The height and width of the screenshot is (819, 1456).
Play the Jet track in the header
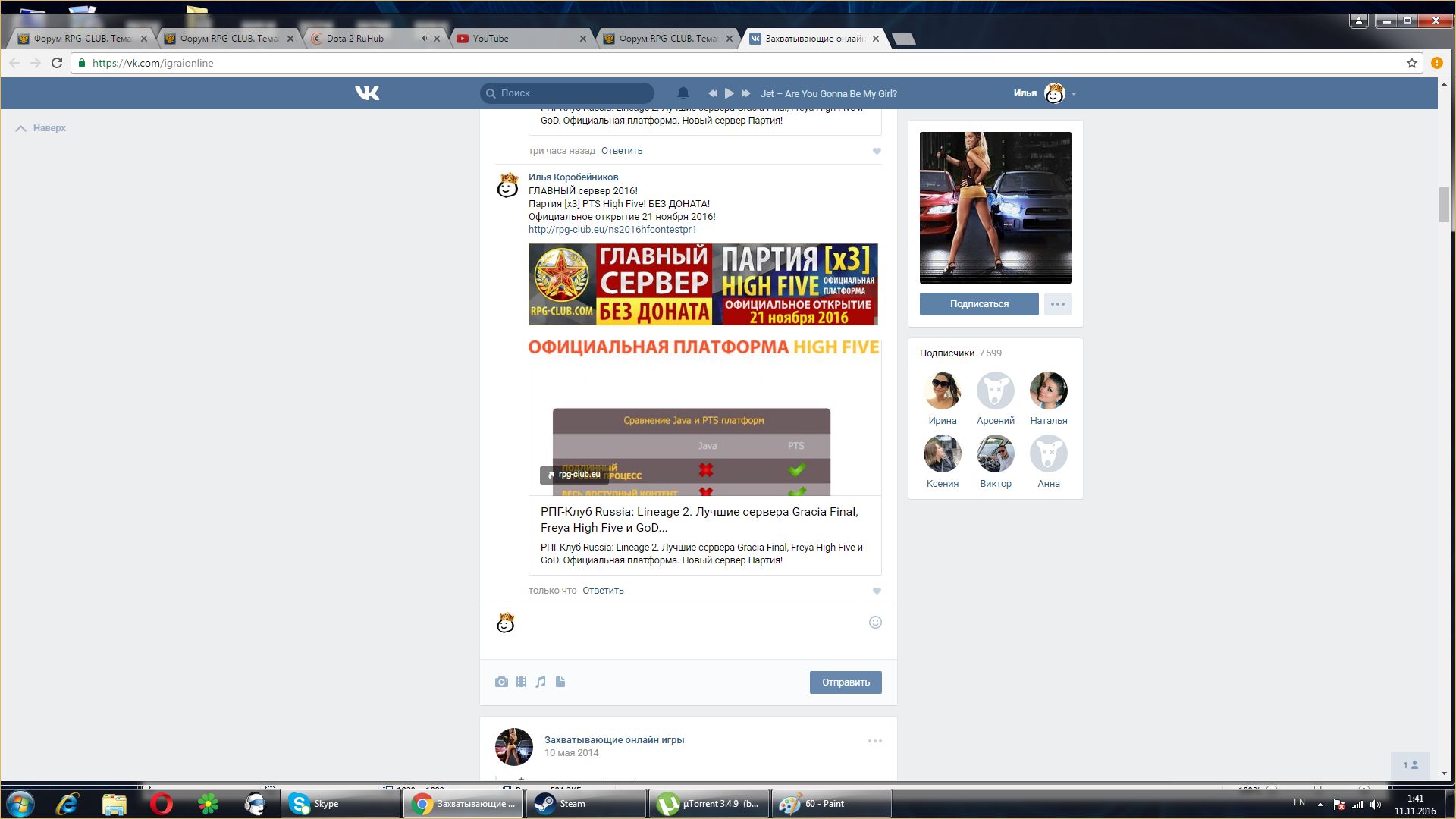(729, 93)
